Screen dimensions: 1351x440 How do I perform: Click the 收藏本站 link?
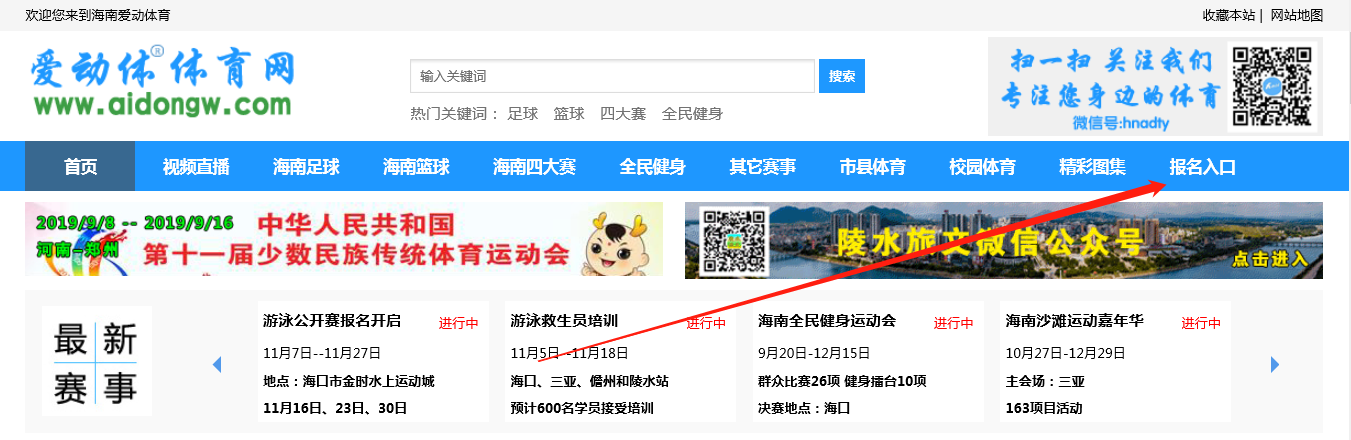pos(1228,15)
